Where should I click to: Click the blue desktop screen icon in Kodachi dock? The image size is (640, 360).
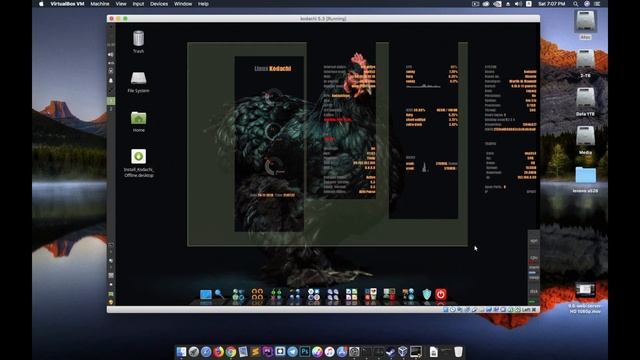pyautogui.click(x=206, y=294)
